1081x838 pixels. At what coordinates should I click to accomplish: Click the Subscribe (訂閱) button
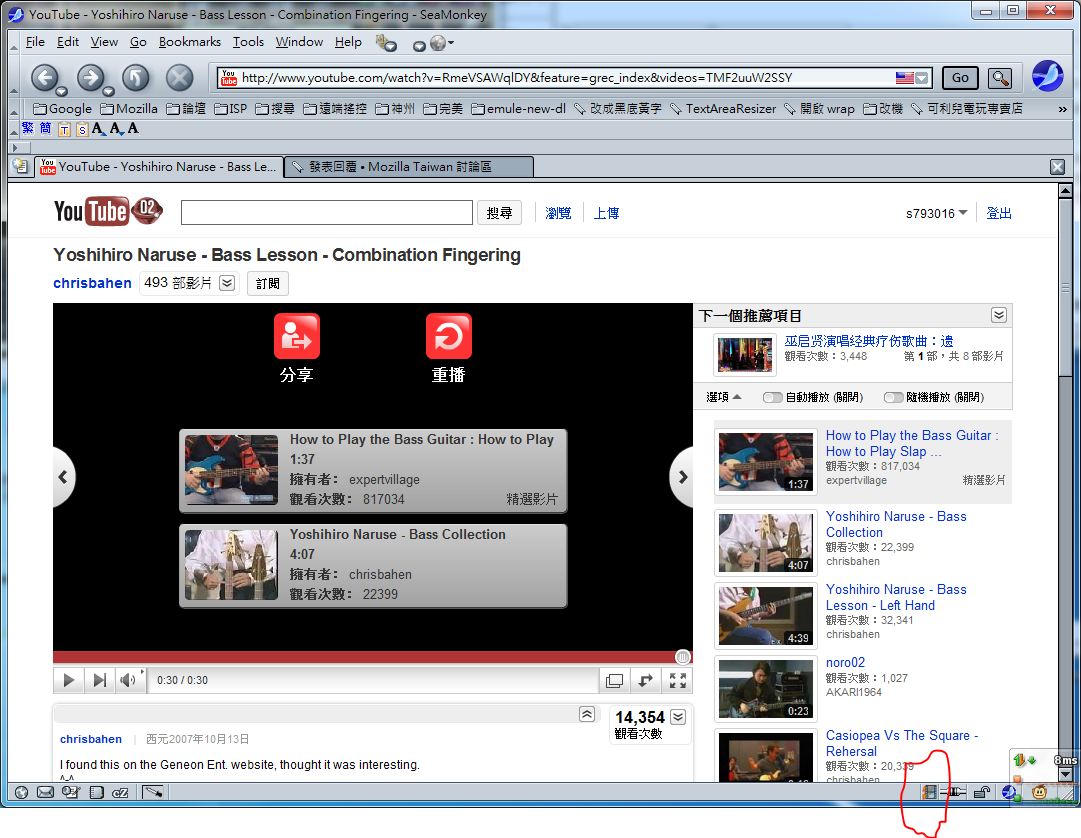(x=267, y=283)
